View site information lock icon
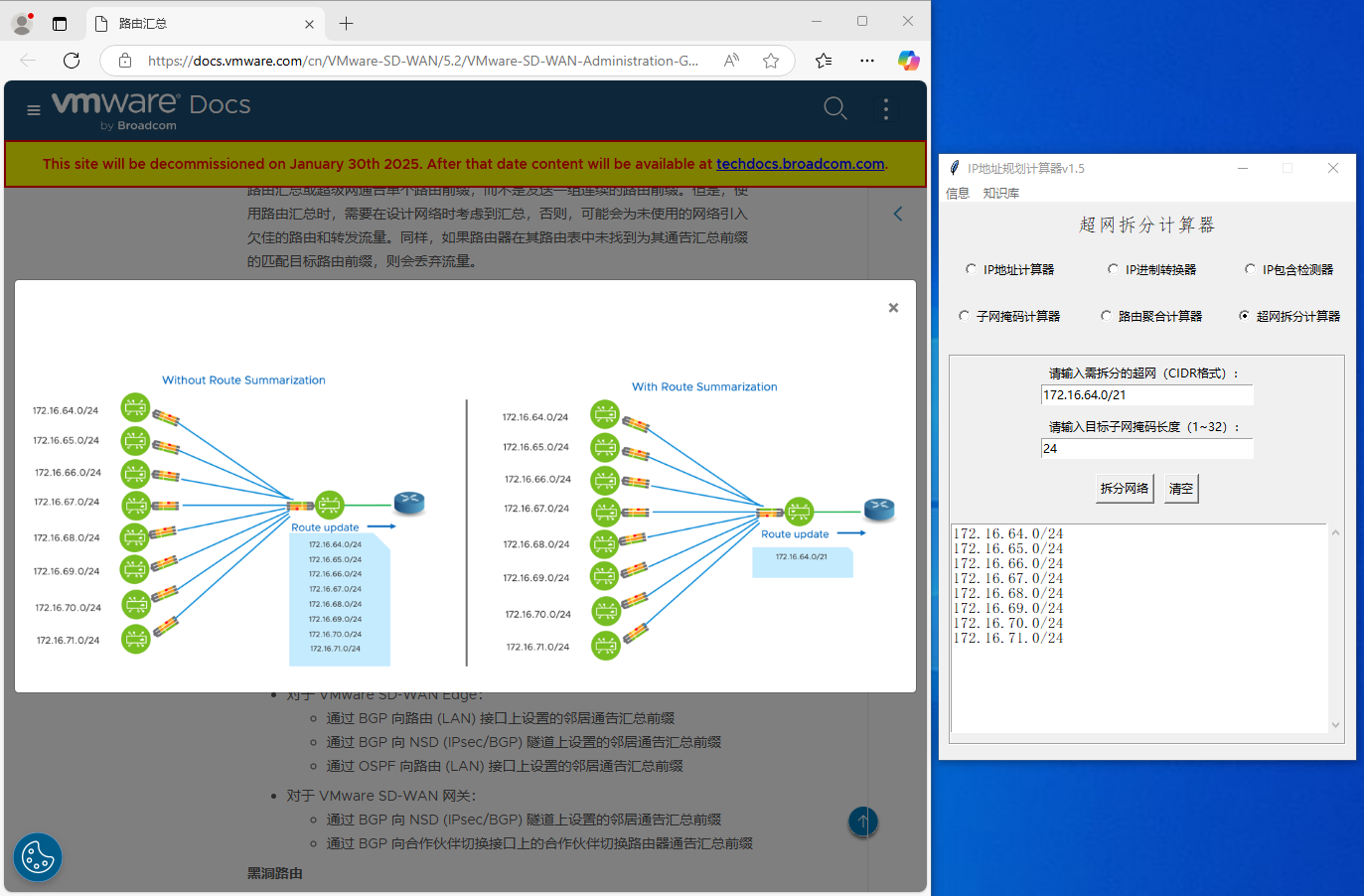 pos(125,61)
